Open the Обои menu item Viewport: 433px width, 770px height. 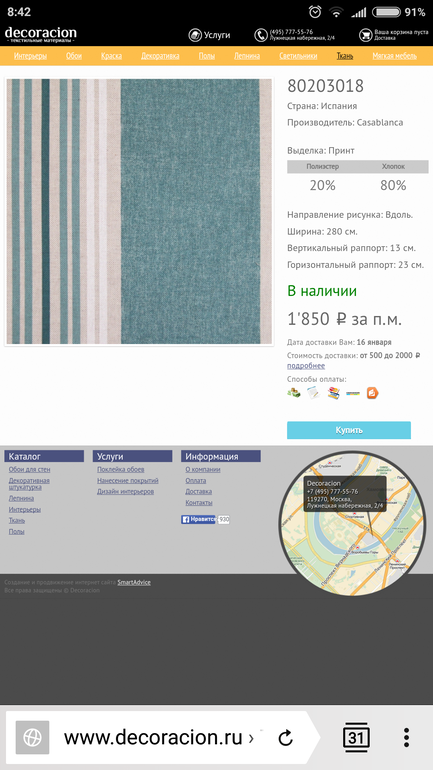74,56
